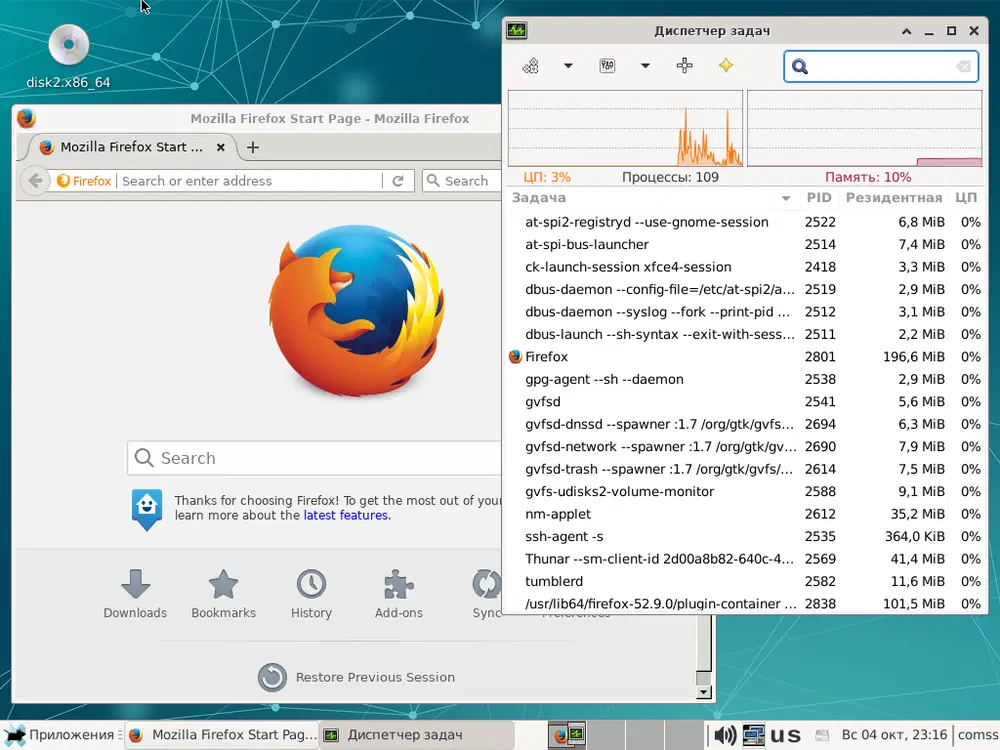Click the volume speaker tray icon
This screenshot has height=750, width=1000.
[x=724, y=735]
